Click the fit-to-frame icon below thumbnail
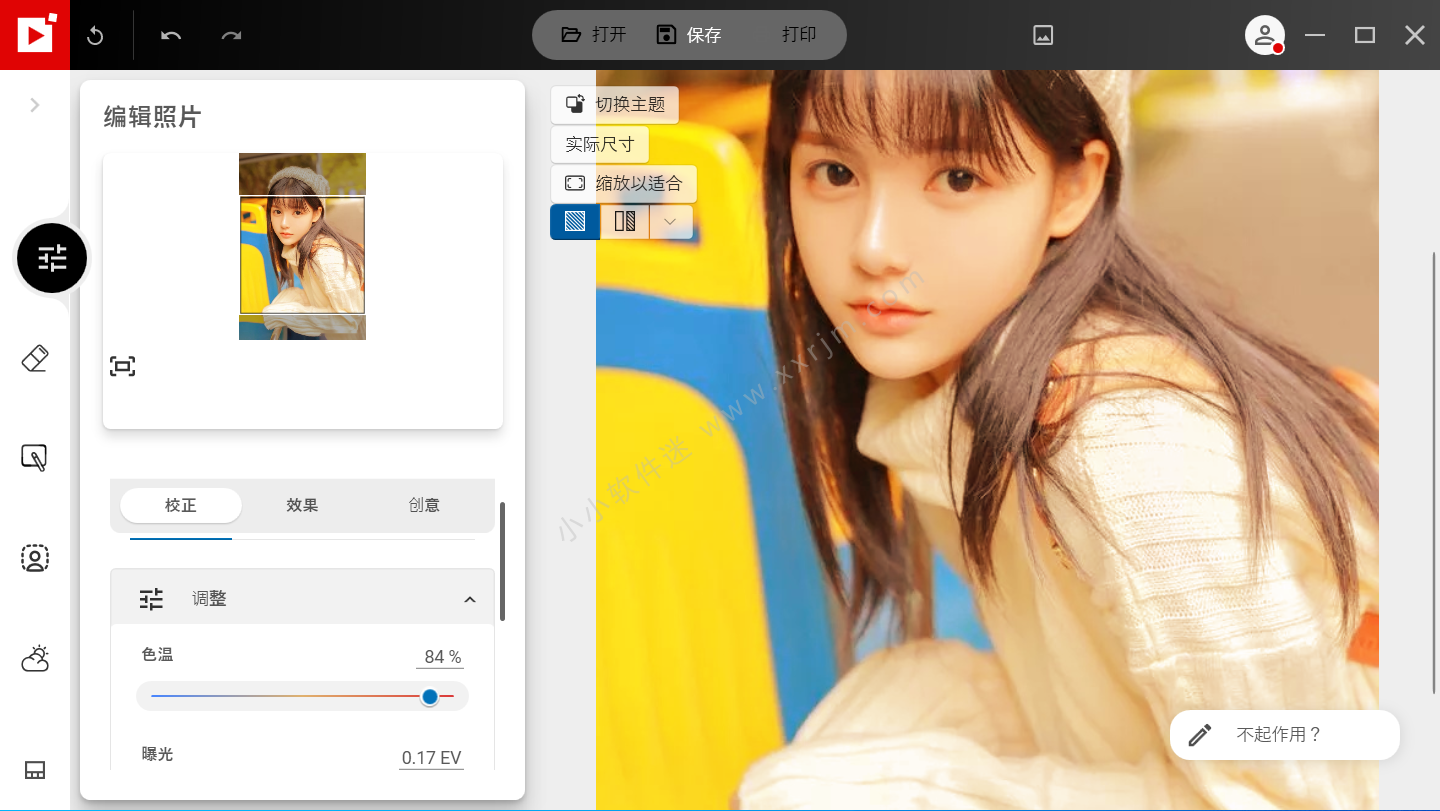The height and width of the screenshot is (811, 1440). 122,366
